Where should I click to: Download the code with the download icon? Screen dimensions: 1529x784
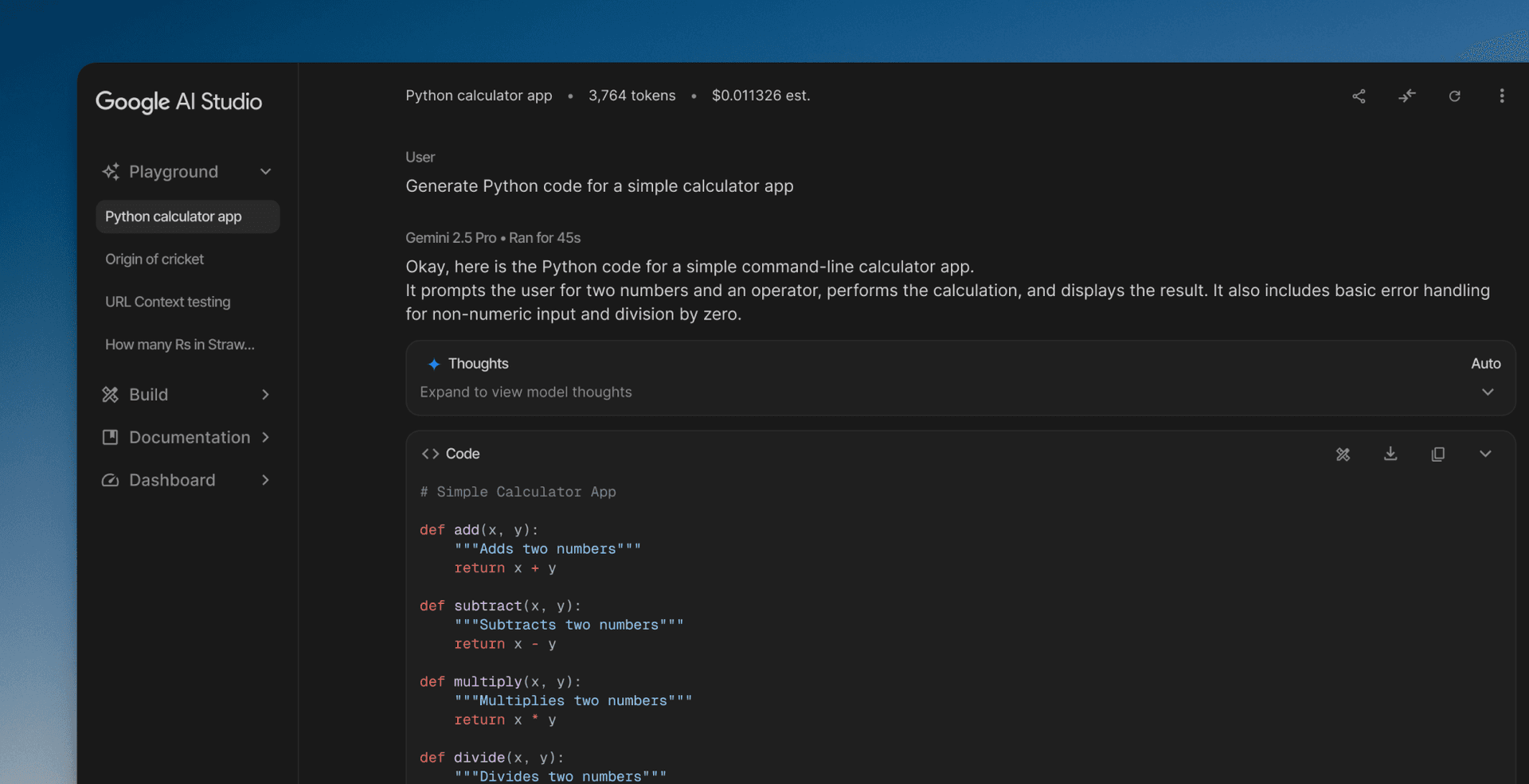pyautogui.click(x=1390, y=454)
